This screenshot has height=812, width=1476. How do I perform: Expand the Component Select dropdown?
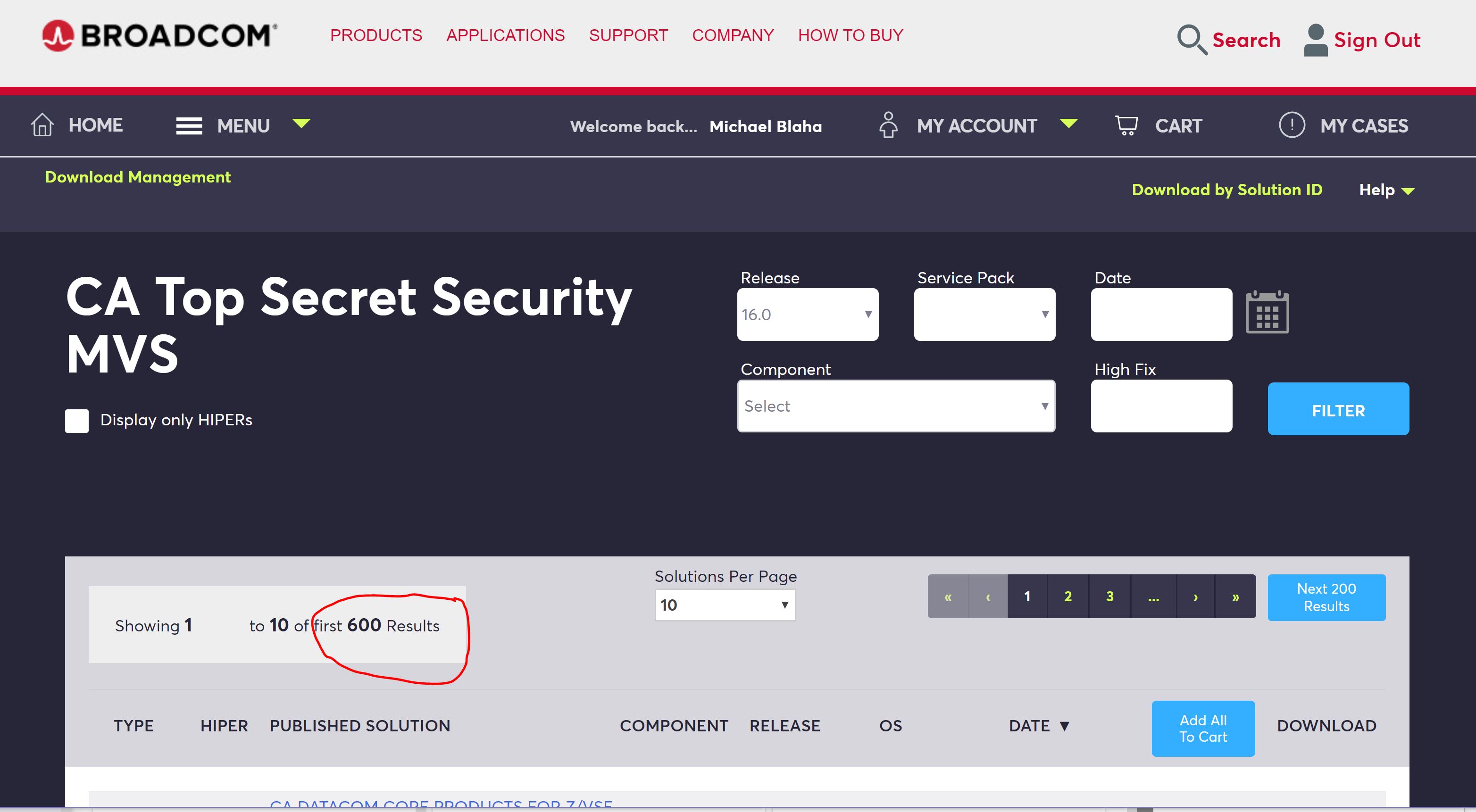[x=896, y=406]
